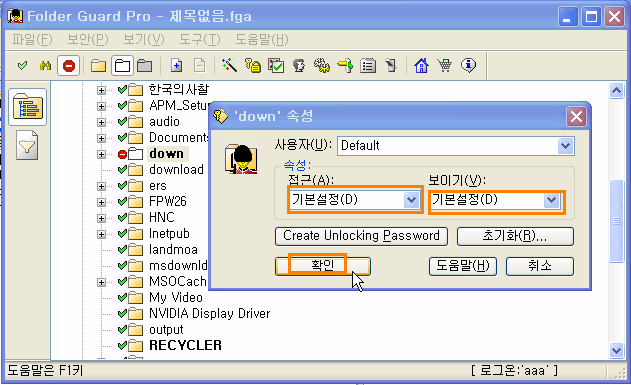Select the filter funnel sidebar icon

click(x=27, y=145)
